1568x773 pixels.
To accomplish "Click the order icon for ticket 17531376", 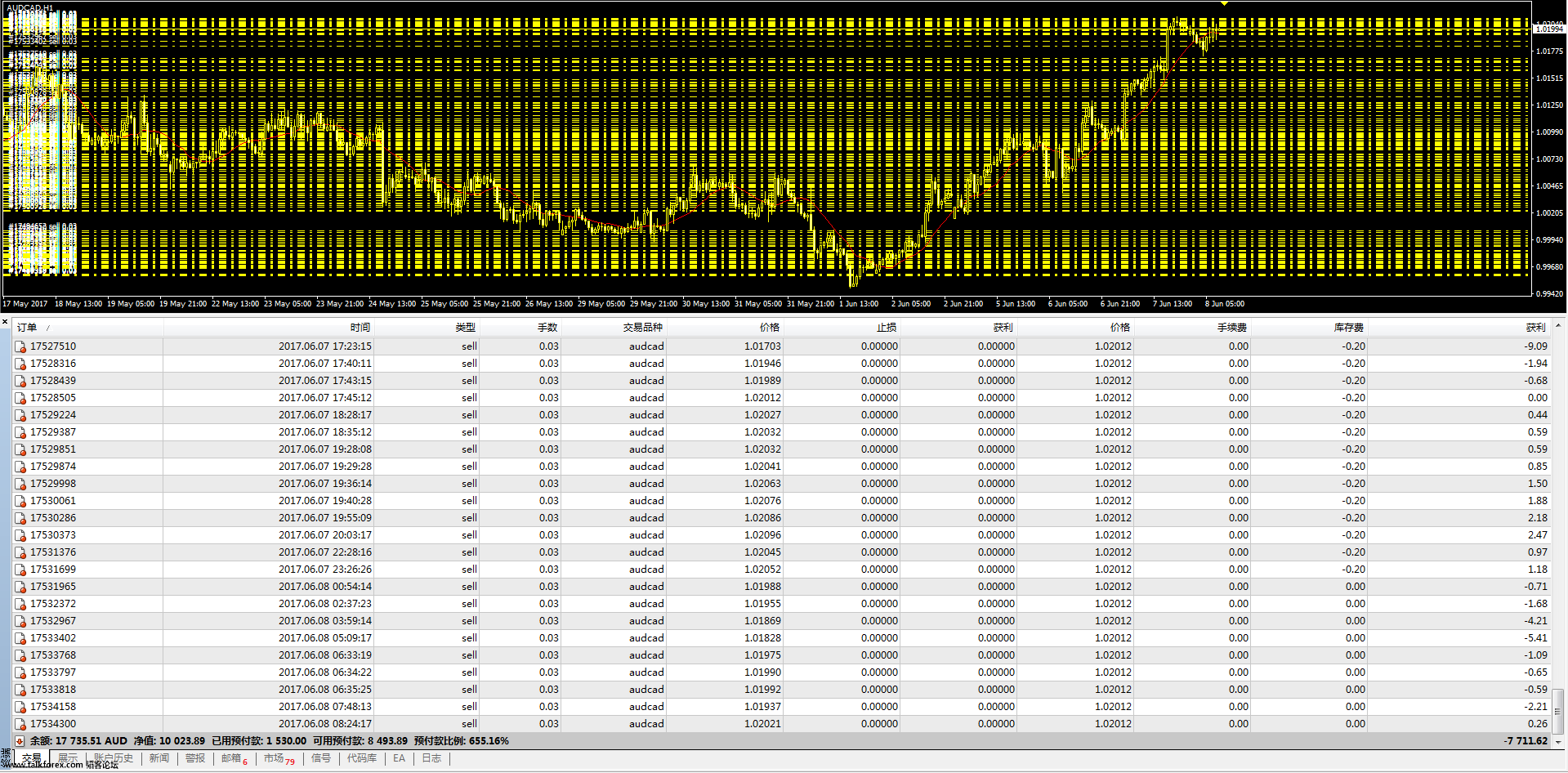I will pos(20,552).
